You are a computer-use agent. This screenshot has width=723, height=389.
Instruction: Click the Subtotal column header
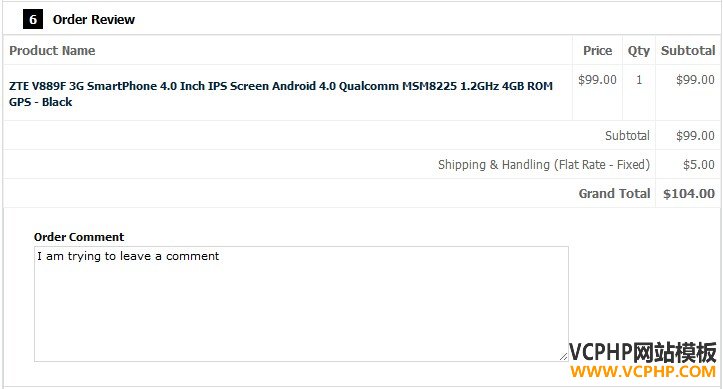point(688,51)
